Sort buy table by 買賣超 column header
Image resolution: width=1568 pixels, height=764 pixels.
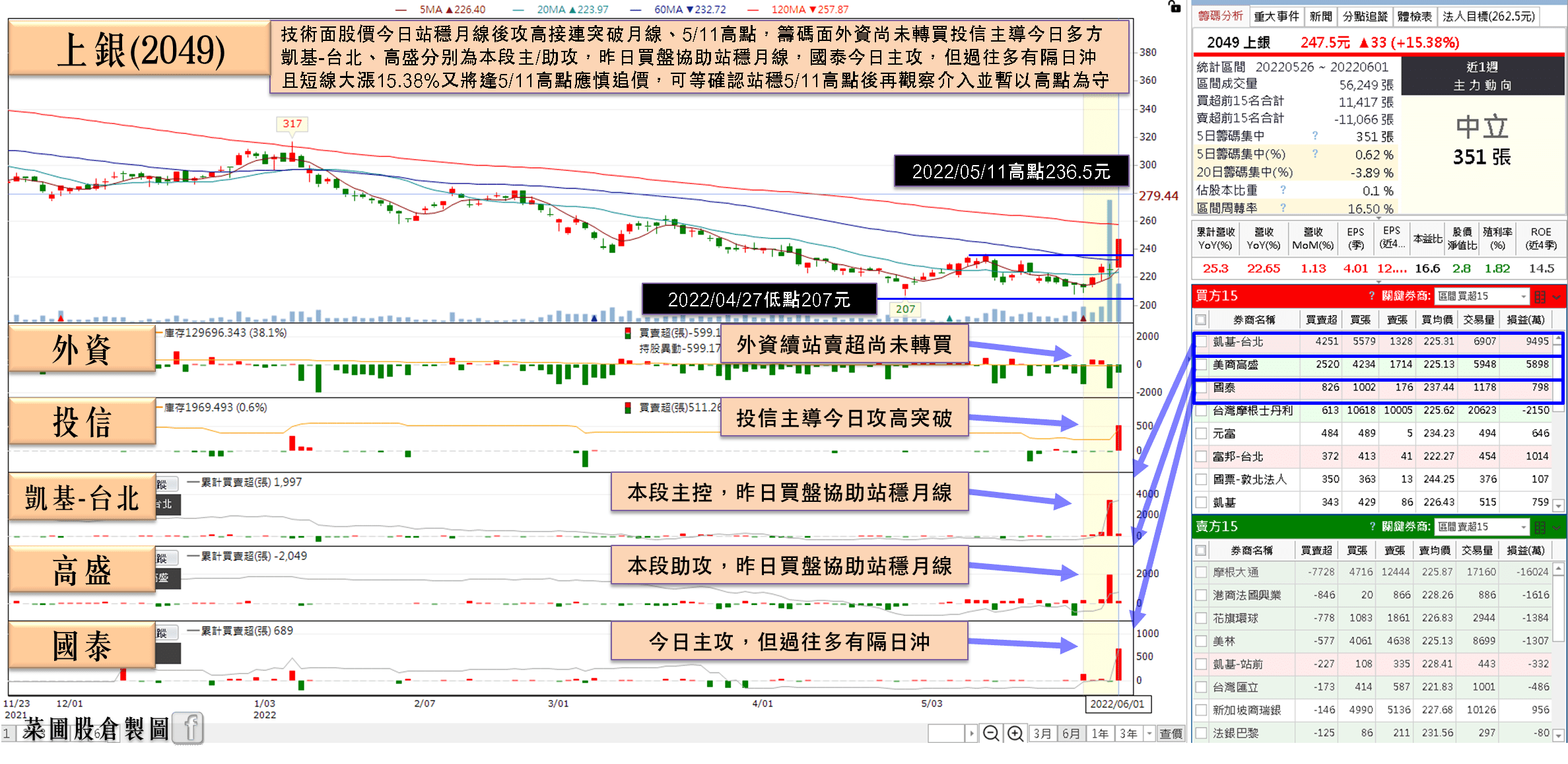(x=1321, y=320)
